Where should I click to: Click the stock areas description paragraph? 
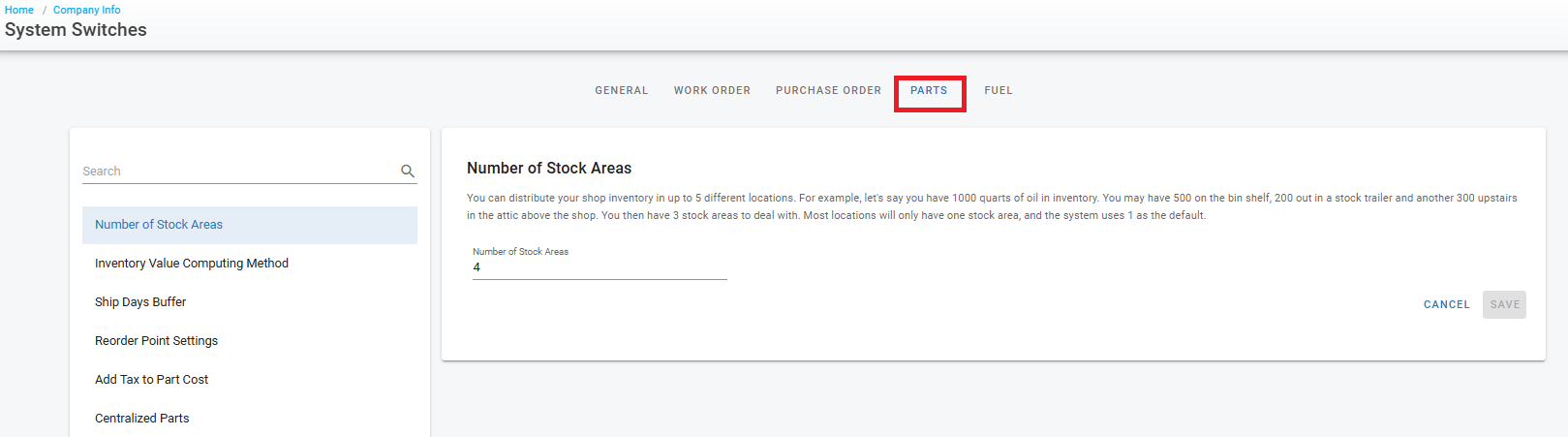[991, 206]
